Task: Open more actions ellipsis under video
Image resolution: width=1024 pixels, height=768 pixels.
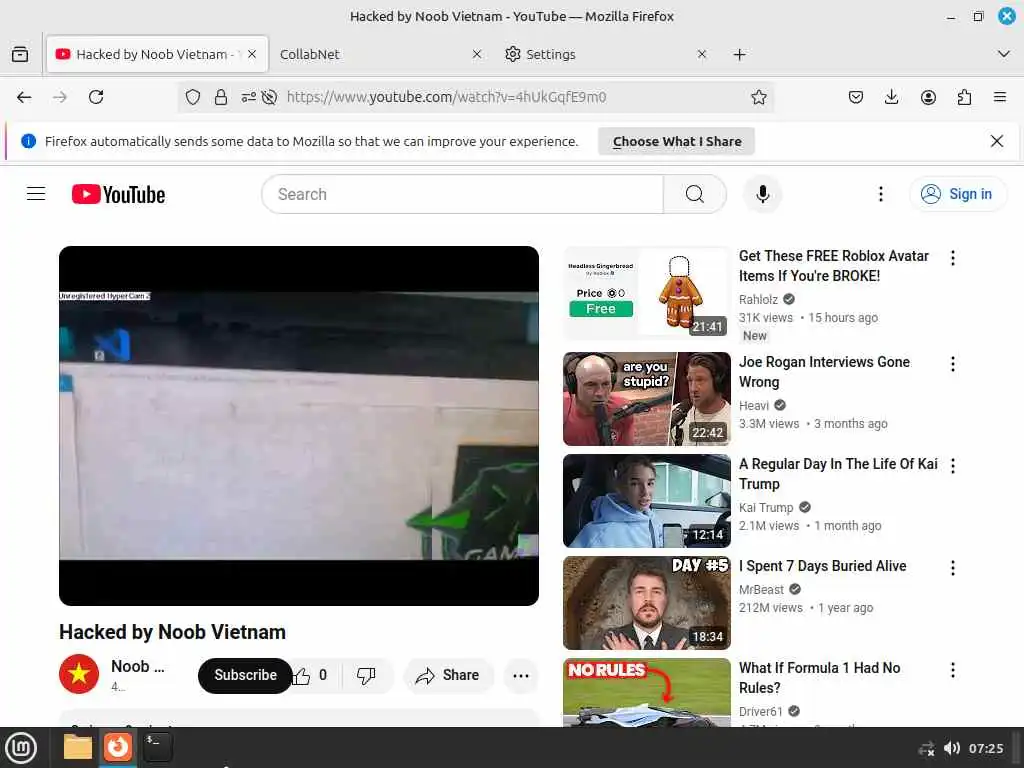Action: coord(520,675)
